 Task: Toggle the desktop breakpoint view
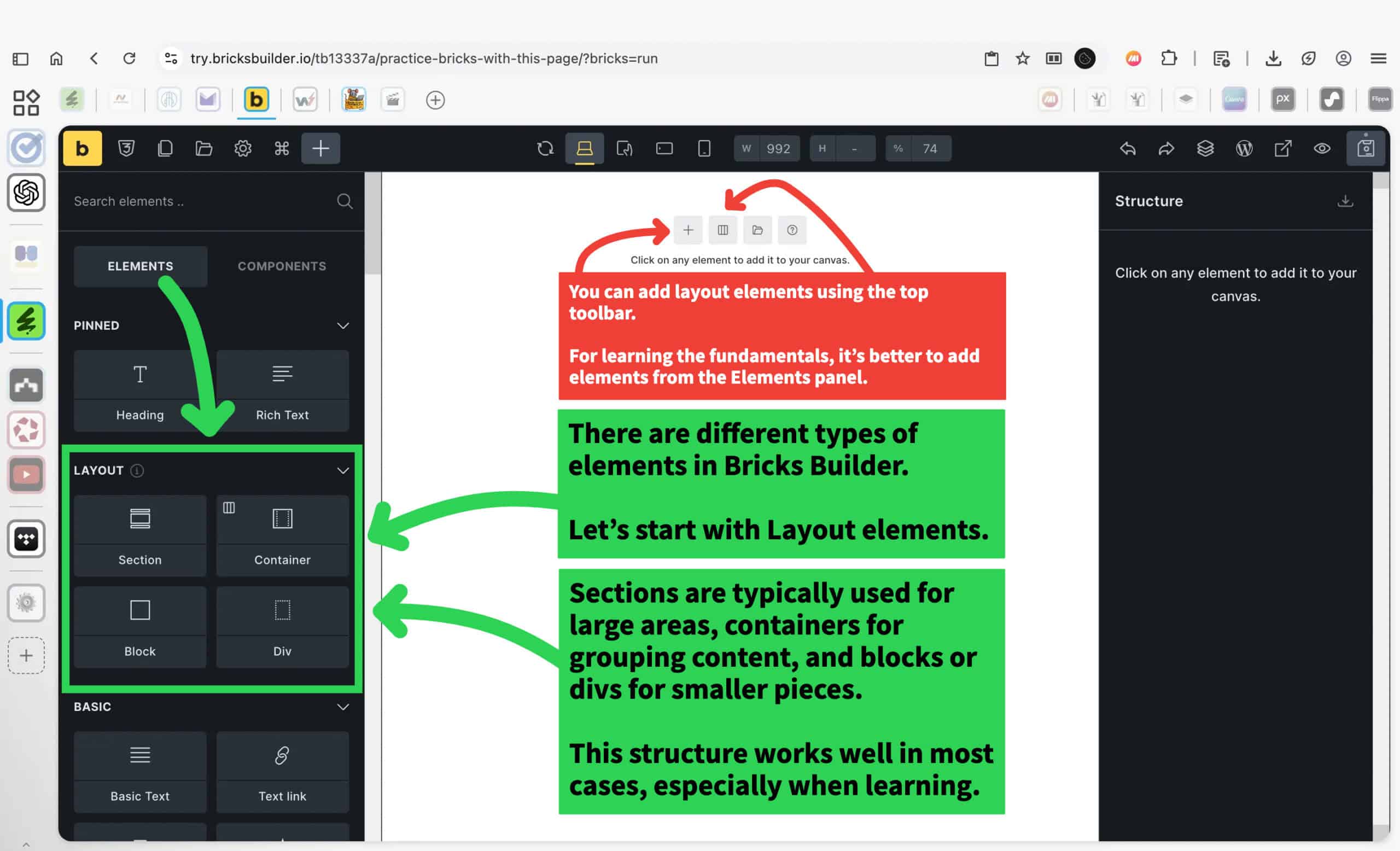click(585, 148)
